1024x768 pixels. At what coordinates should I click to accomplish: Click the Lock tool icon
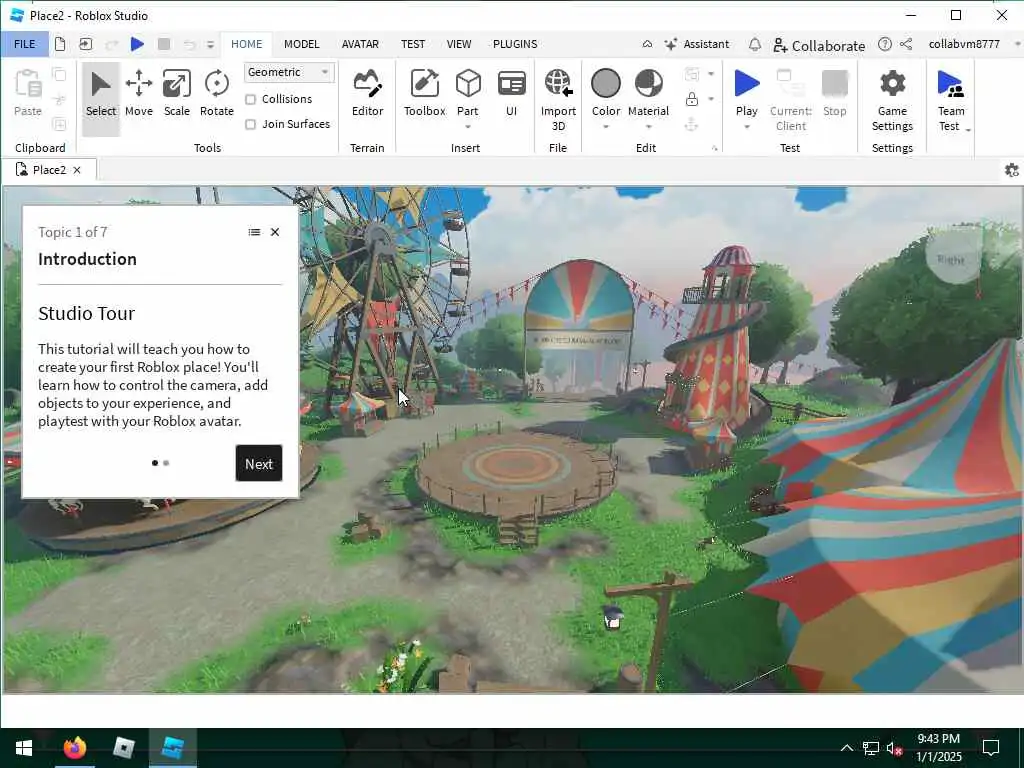tap(692, 99)
